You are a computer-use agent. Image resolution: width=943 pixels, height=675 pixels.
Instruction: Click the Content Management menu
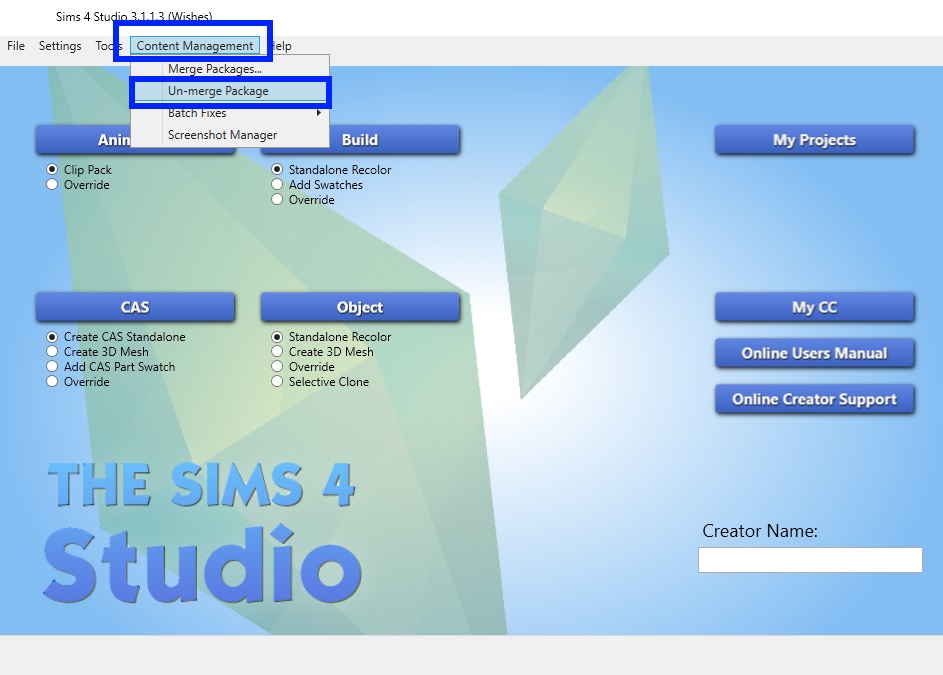point(195,46)
